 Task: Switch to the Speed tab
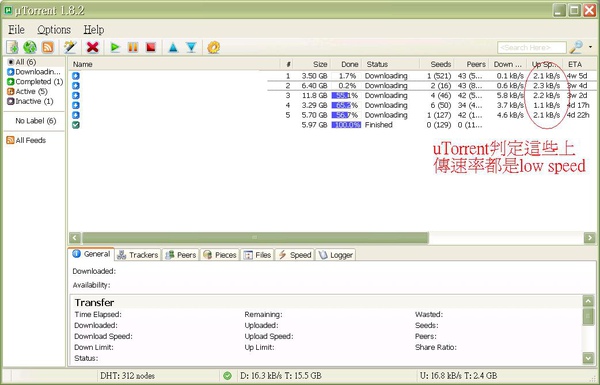point(295,255)
